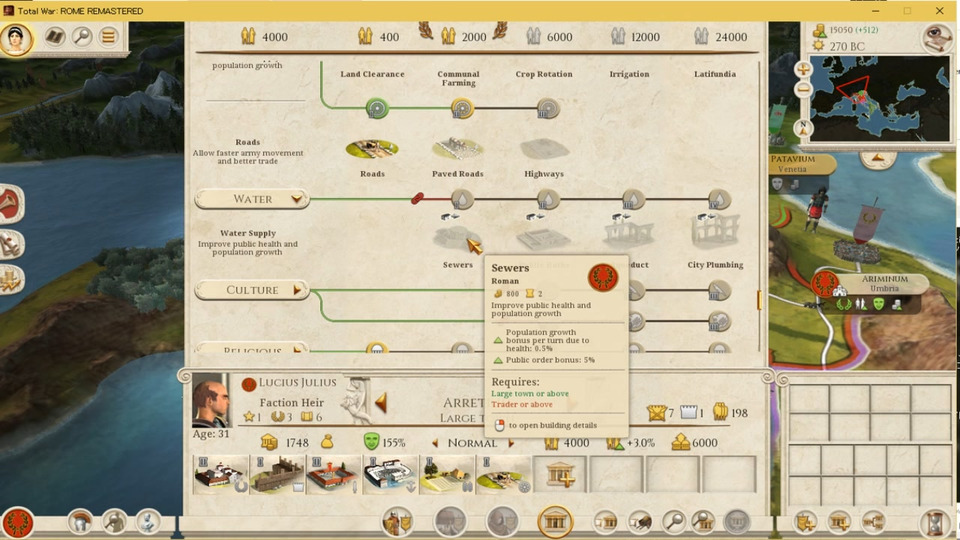The image size is (960, 540).
Task: Select the Communal Farming node
Action: pyautogui.click(x=462, y=108)
